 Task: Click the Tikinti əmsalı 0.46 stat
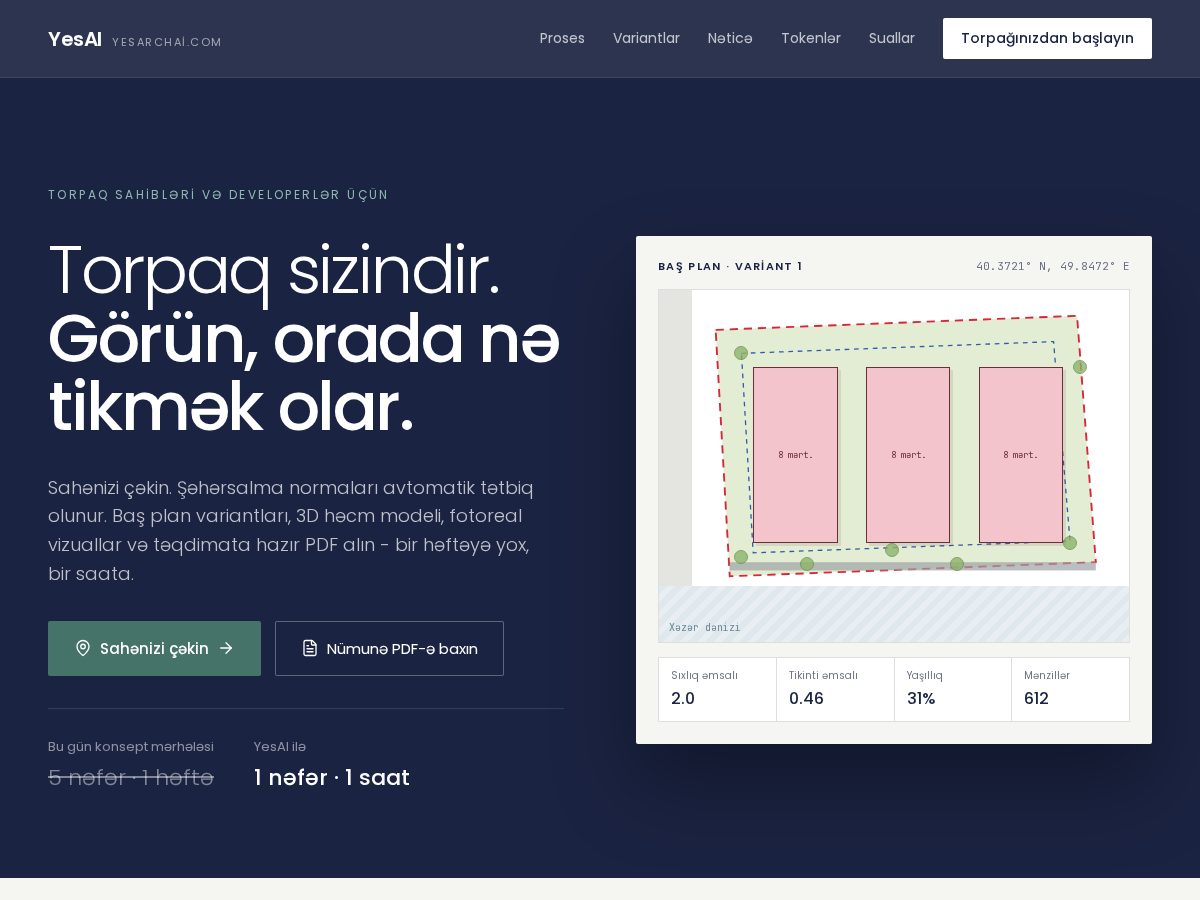point(835,689)
